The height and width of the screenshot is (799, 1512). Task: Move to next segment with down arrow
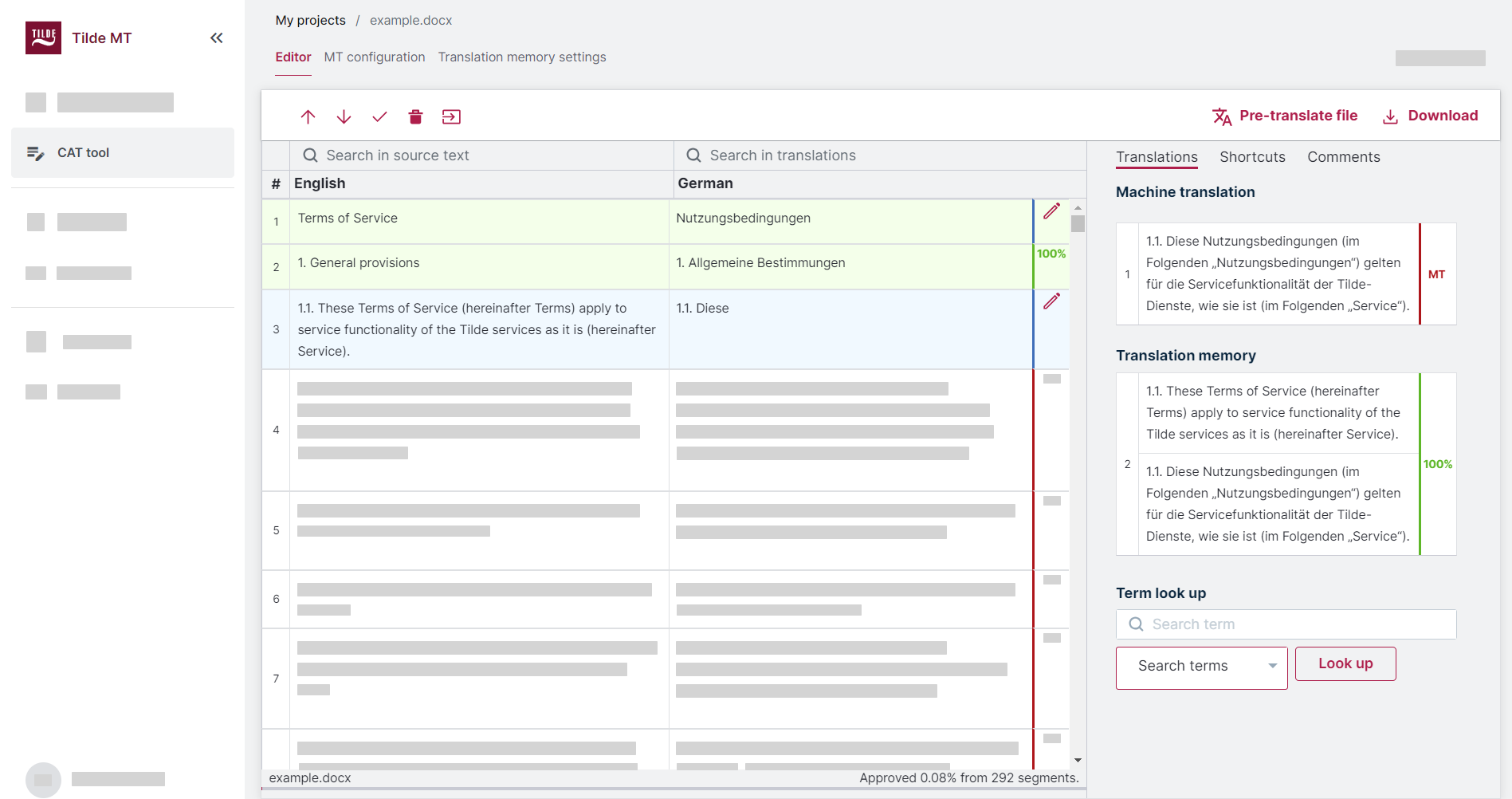344,116
